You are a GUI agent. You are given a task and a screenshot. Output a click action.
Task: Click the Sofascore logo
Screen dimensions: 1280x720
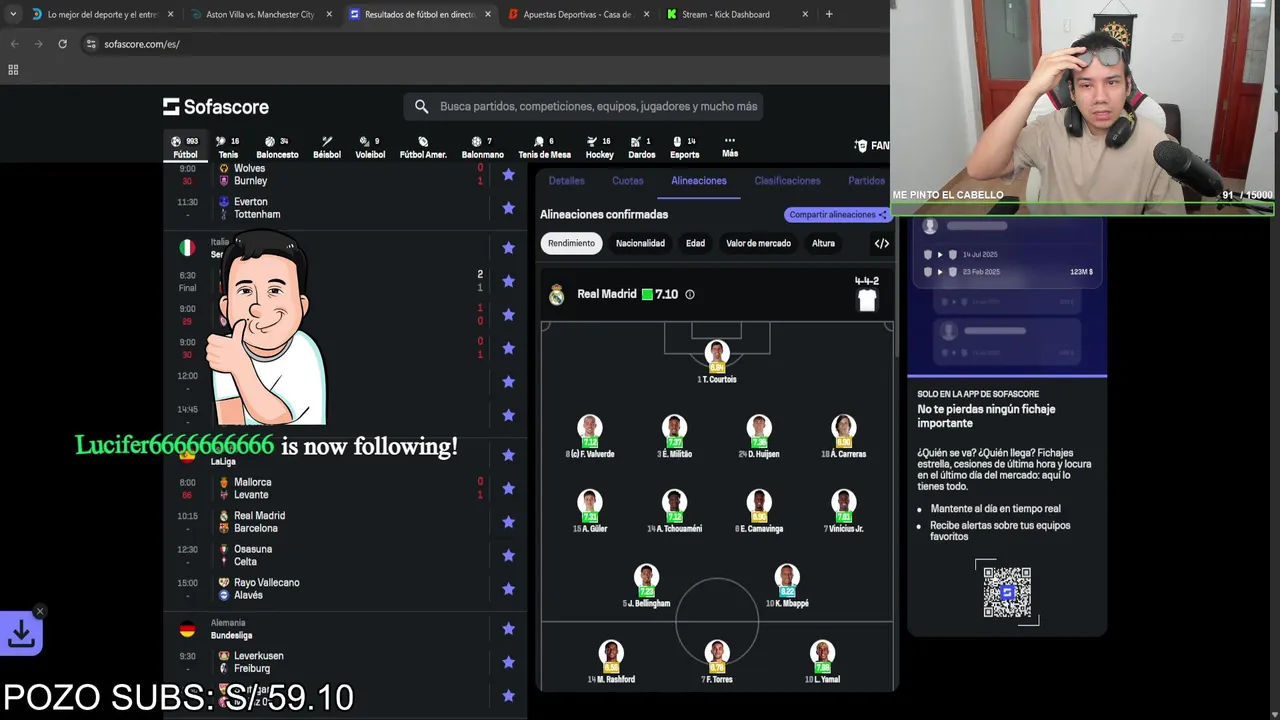216,106
